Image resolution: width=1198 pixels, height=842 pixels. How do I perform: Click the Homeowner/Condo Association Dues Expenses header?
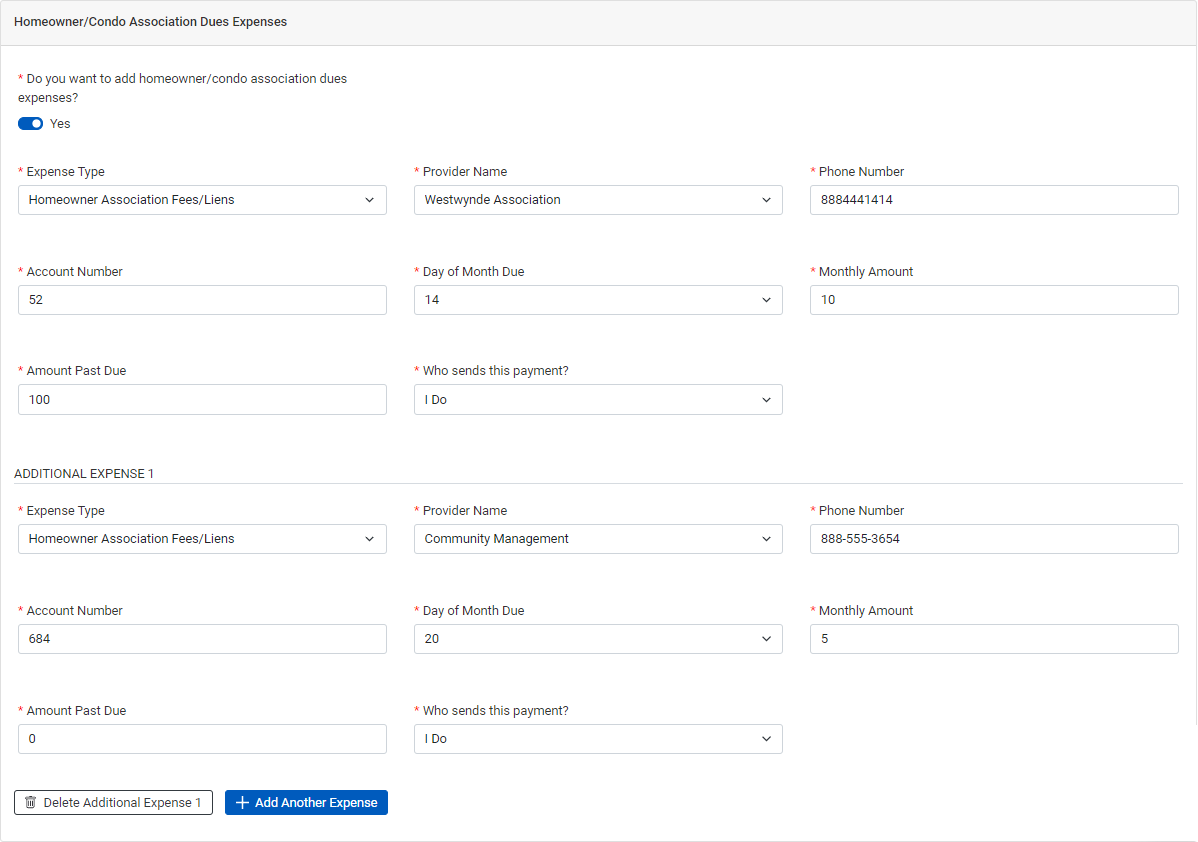[x=151, y=22]
